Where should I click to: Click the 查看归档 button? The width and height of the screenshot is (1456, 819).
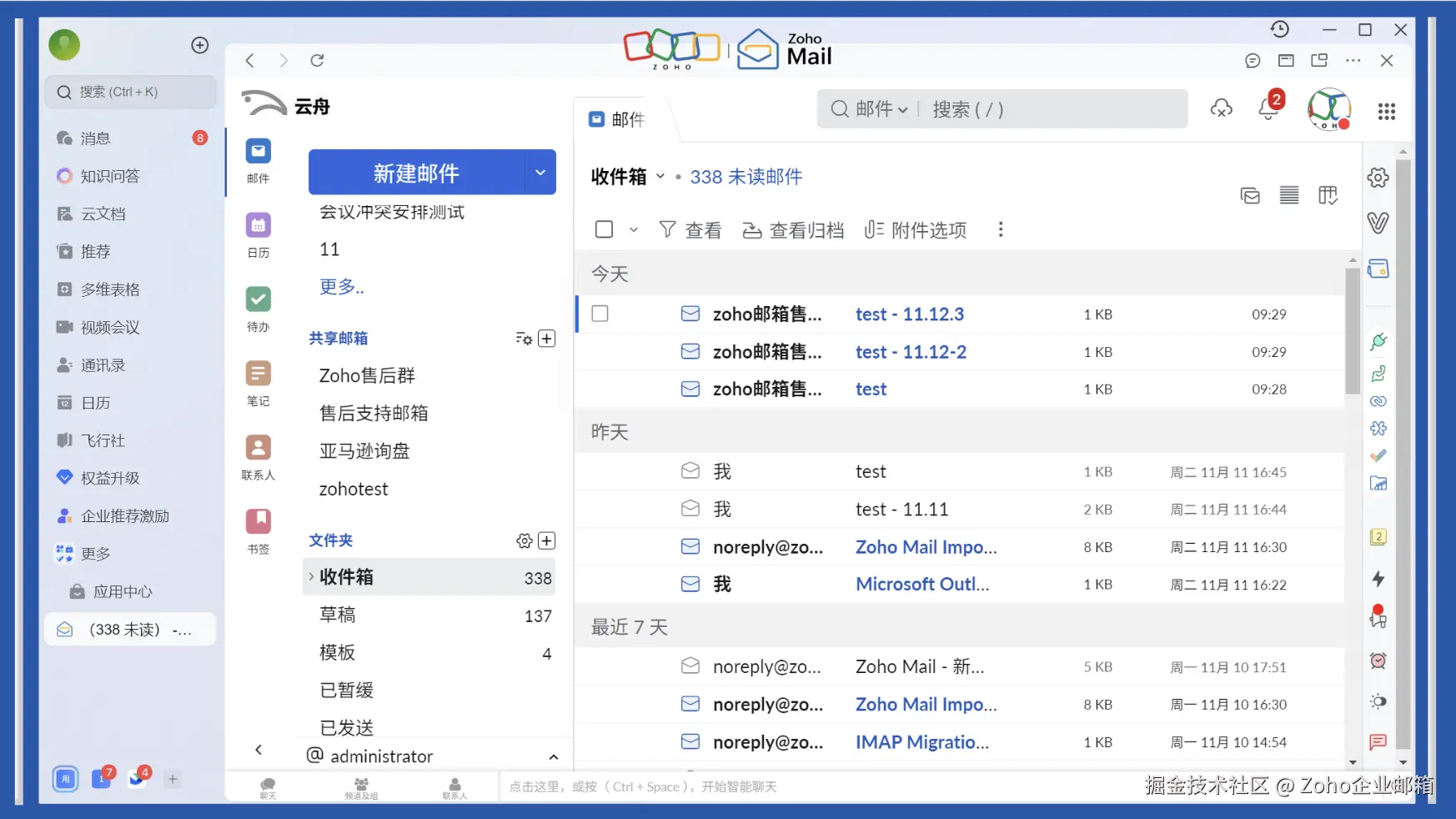pyautogui.click(x=793, y=229)
